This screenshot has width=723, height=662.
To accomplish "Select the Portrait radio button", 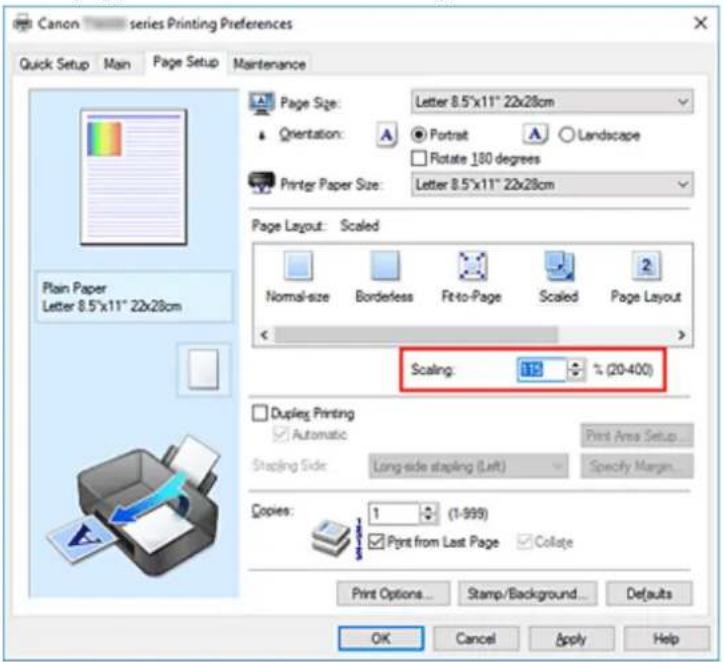I will pyautogui.click(x=419, y=135).
